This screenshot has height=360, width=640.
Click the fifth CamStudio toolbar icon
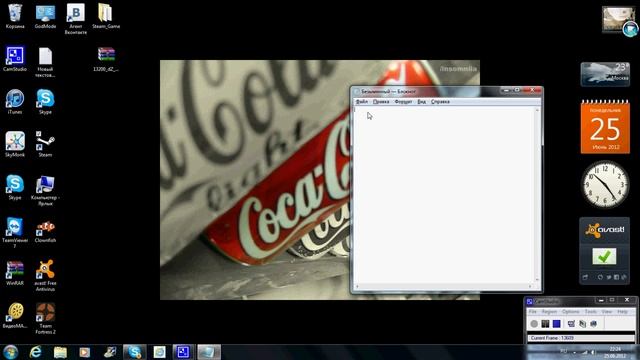(x=582, y=324)
